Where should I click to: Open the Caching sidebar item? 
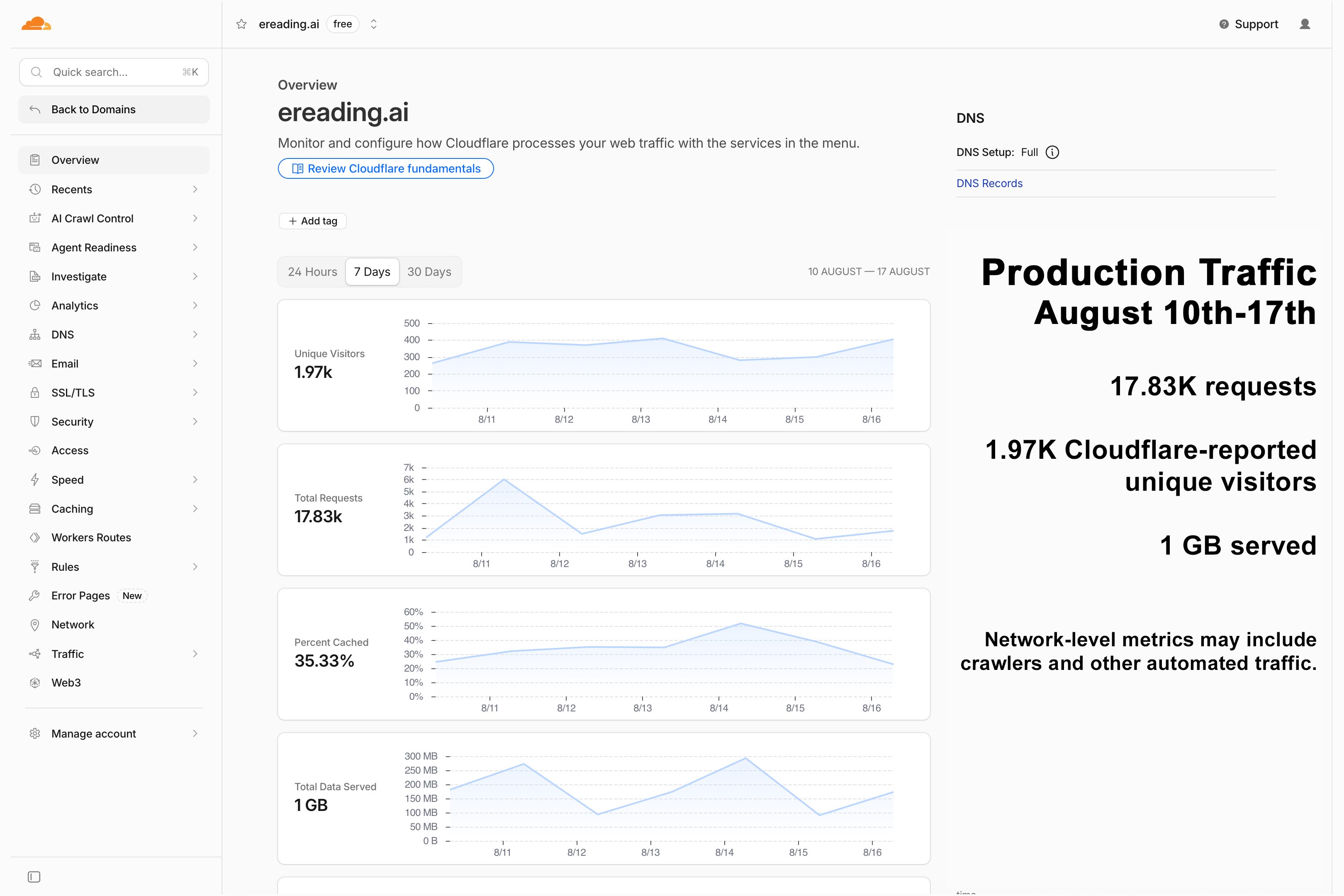coord(114,509)
